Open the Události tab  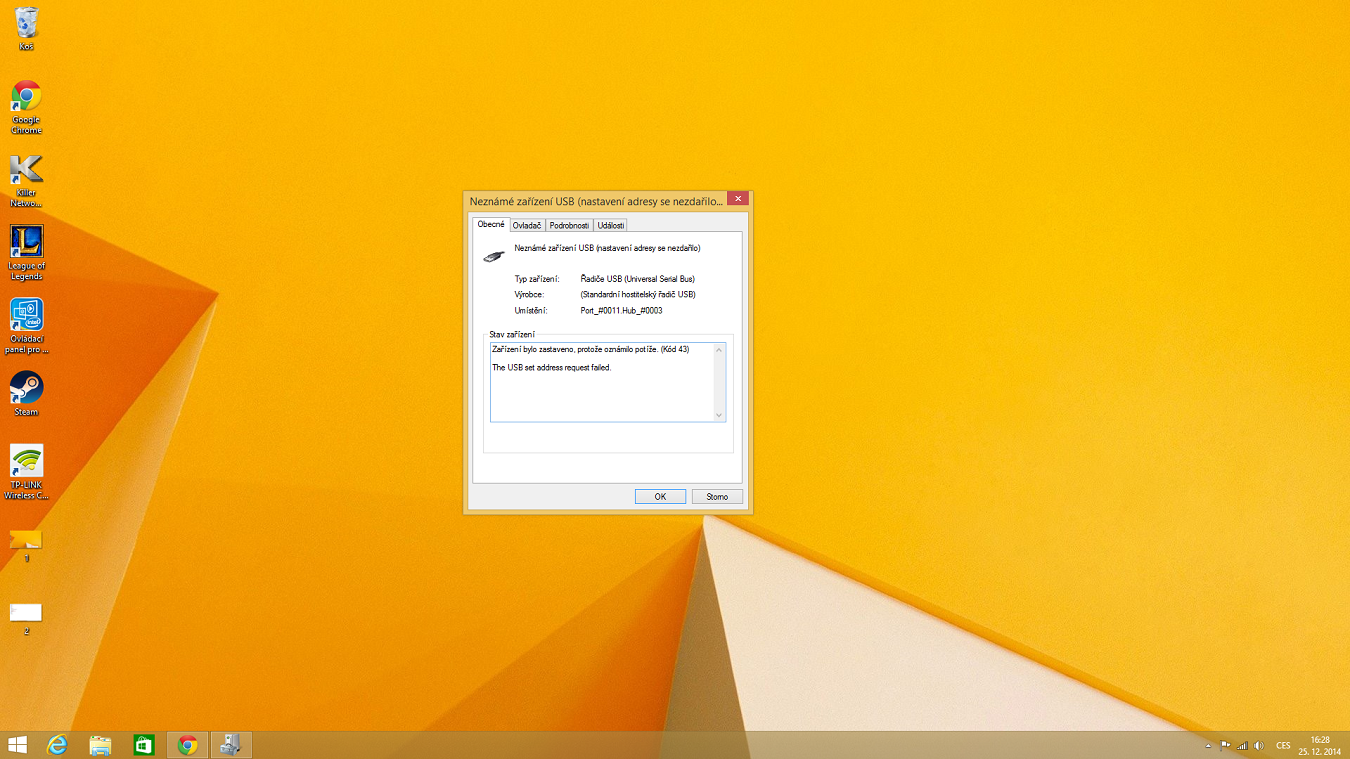[610, 226]
